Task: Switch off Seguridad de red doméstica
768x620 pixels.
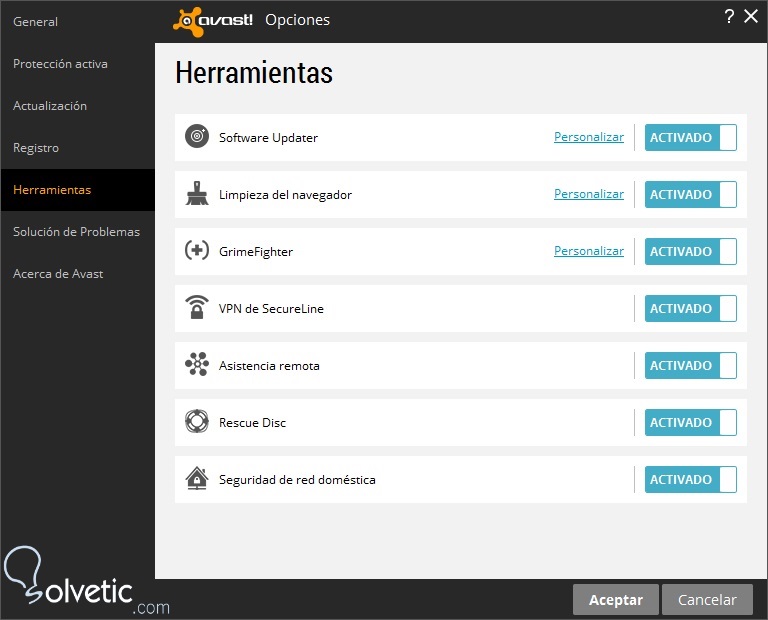Action: [x=691, y=479]
